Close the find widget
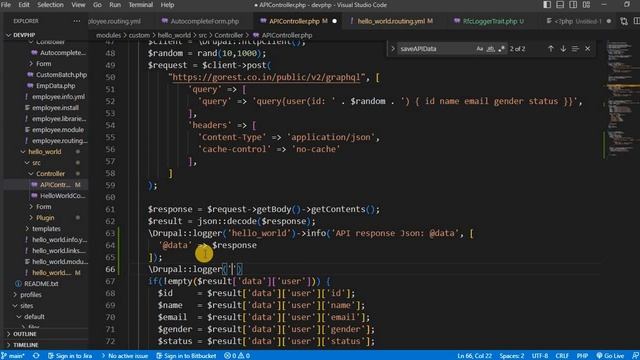640x360 pixels. [587, 49]
